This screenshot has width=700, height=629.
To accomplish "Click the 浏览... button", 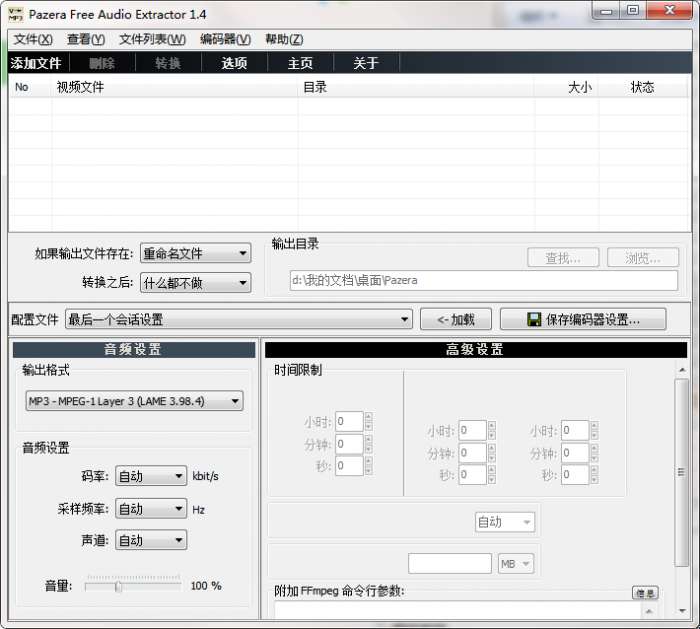I will (x=643, y=258).
